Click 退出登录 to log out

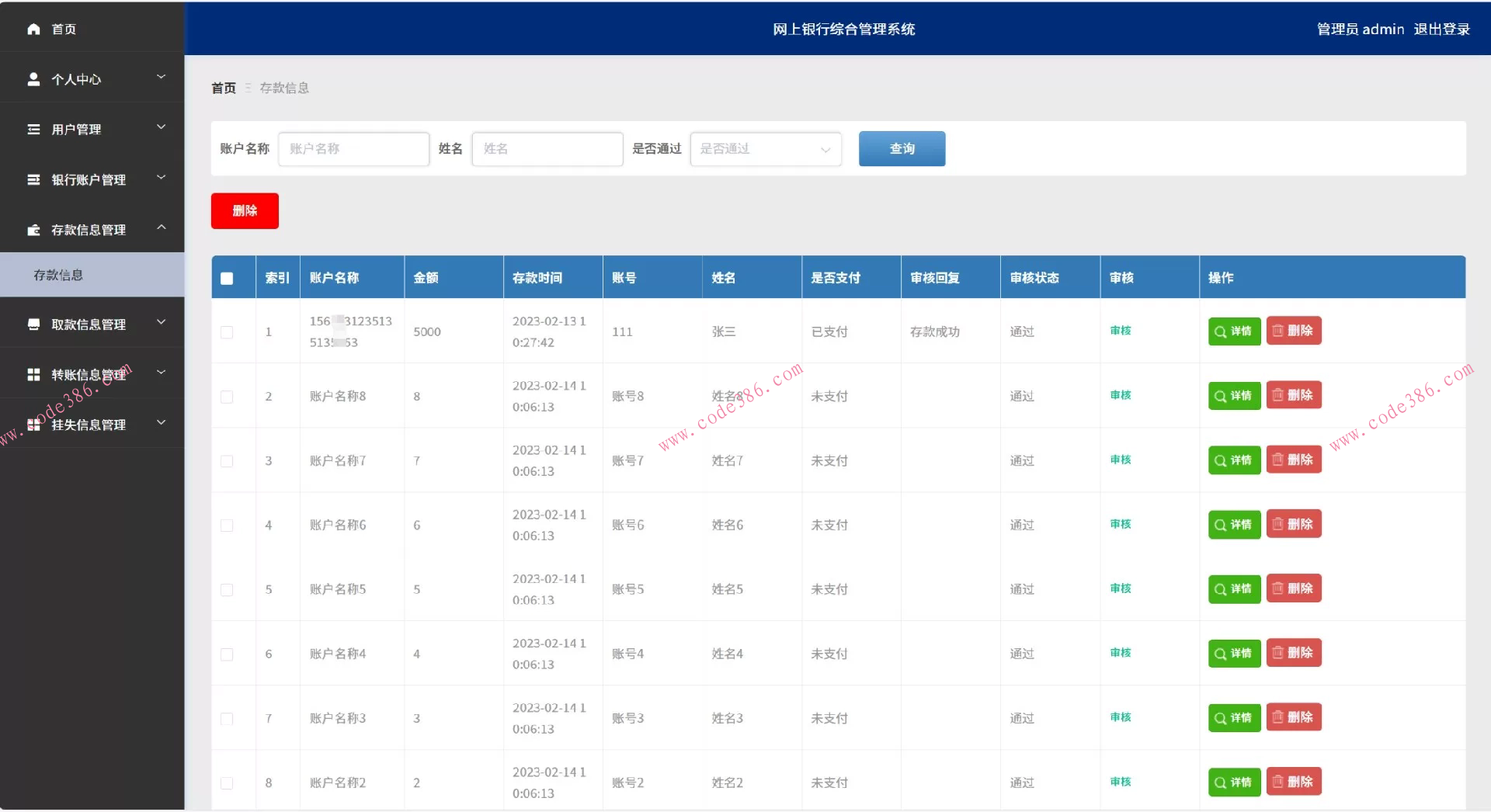[x=1442, y=29]
